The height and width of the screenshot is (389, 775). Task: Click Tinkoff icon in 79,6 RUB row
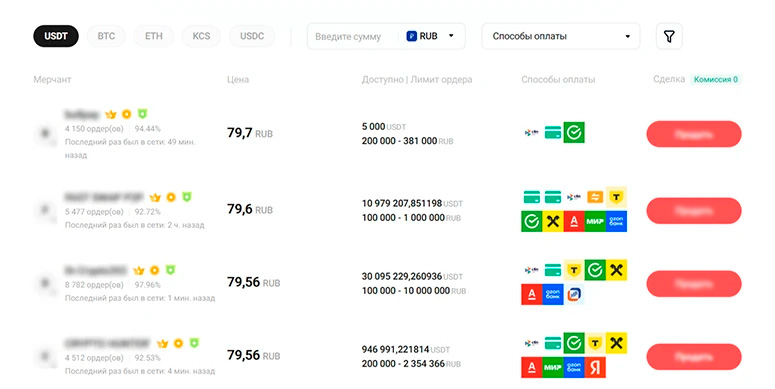pyautogui.click(x=616, y=197)
